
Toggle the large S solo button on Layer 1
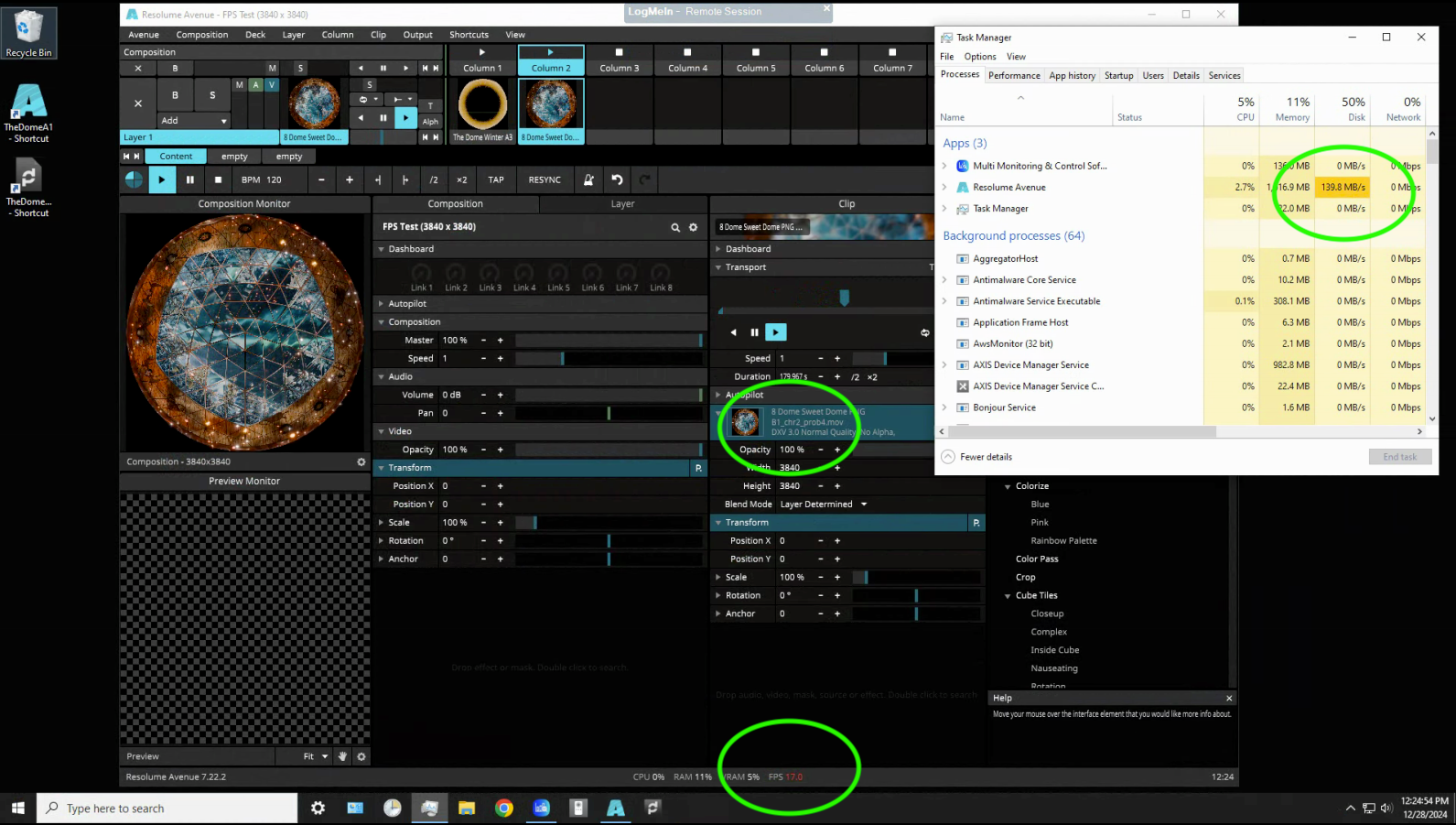[x=212, y=95]
